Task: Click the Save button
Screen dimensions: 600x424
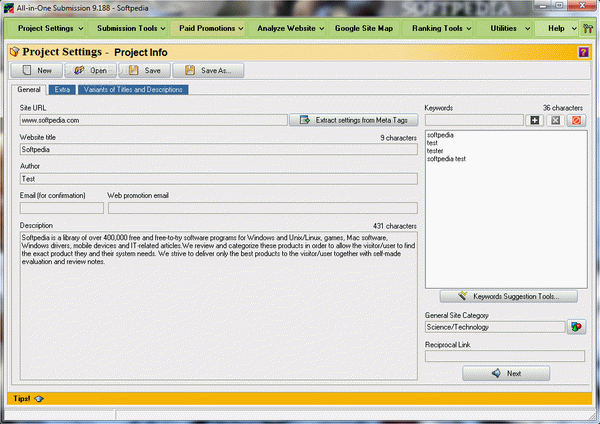Action: [x=145, y=70]
